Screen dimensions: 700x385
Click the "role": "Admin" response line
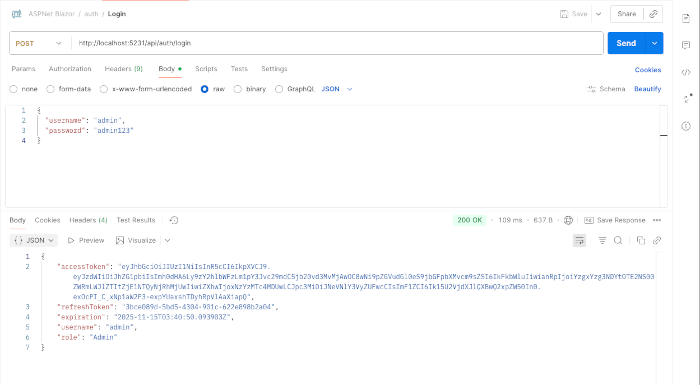87,337
